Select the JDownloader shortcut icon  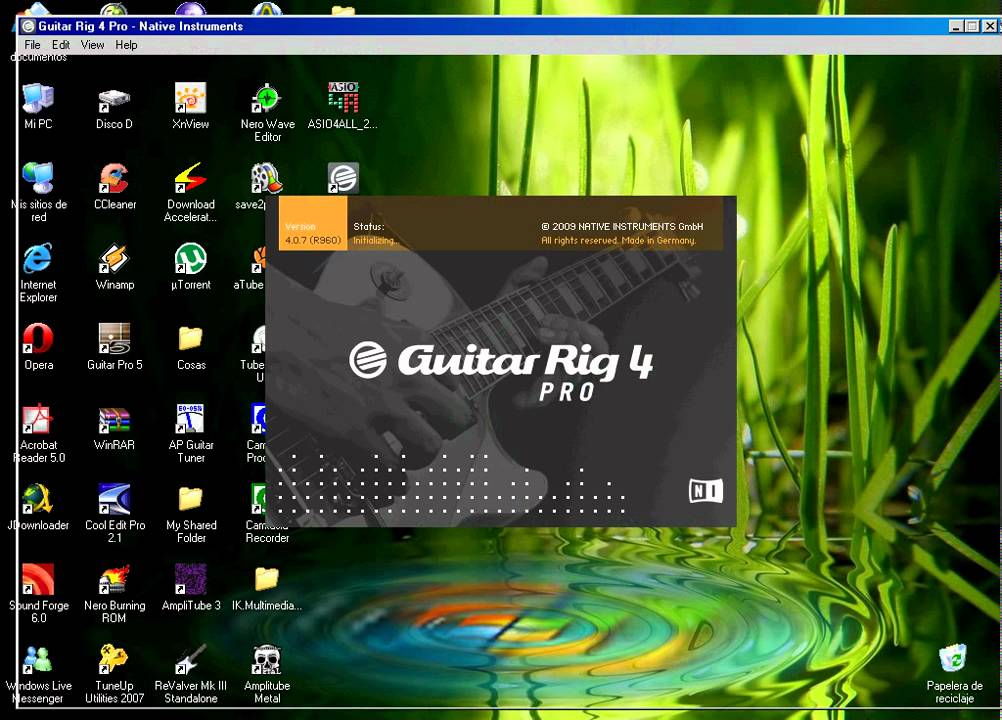point(38,499)
